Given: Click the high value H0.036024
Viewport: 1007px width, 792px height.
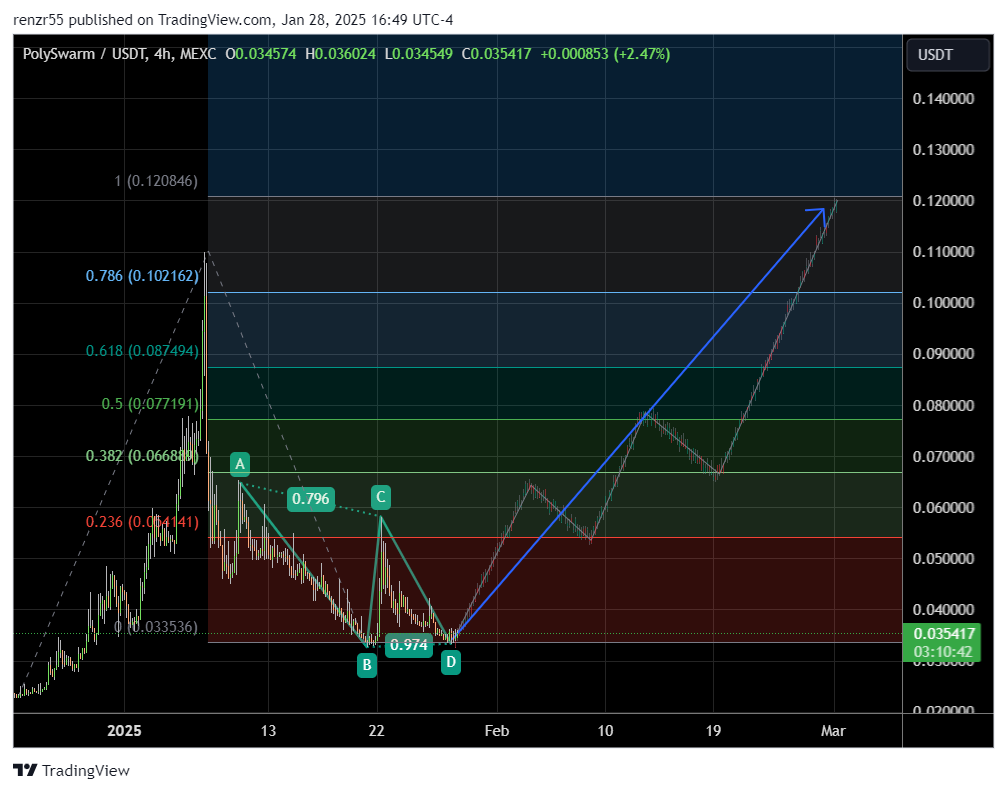Looking at the screenshot, I should 340,54.
